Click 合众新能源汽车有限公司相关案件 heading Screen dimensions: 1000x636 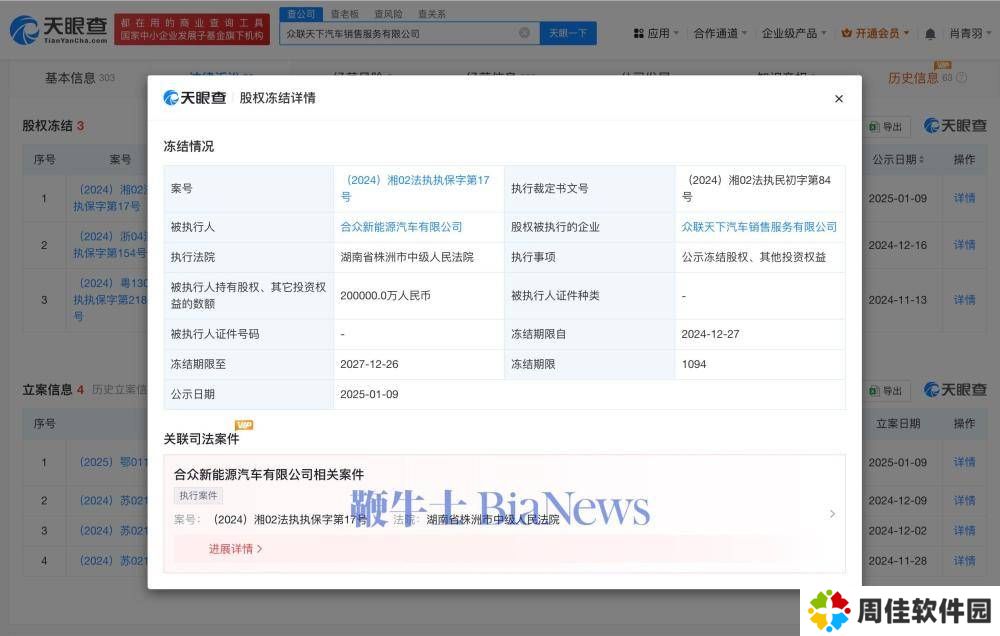(x=269, y=475)
